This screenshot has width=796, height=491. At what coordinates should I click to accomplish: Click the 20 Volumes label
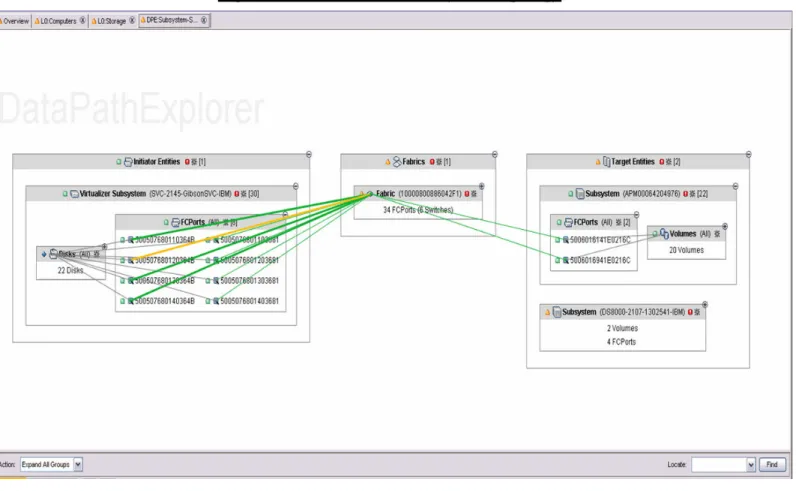pos(686,250)
